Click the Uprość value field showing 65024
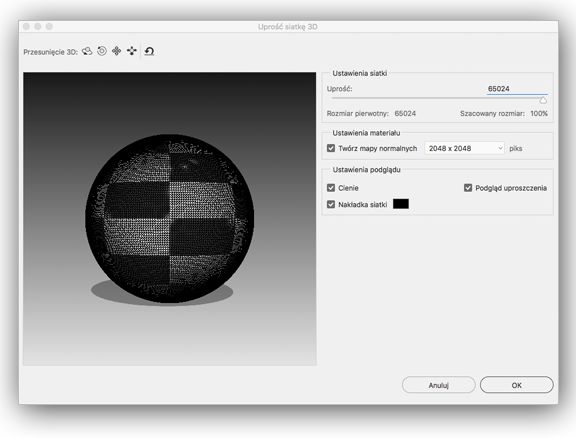This screenshot has width=576, height=438. [517, 89]
